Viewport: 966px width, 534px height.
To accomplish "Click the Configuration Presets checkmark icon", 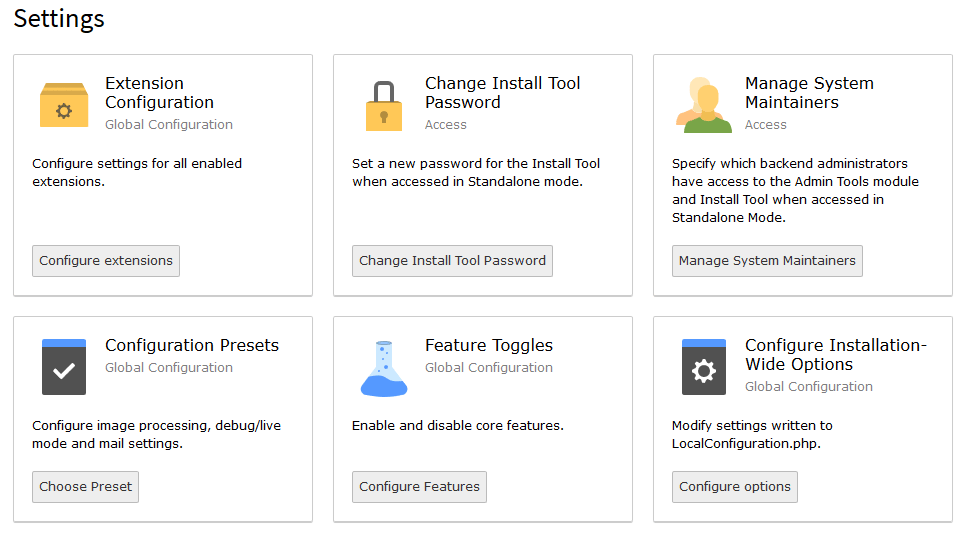I will (64, 367).
